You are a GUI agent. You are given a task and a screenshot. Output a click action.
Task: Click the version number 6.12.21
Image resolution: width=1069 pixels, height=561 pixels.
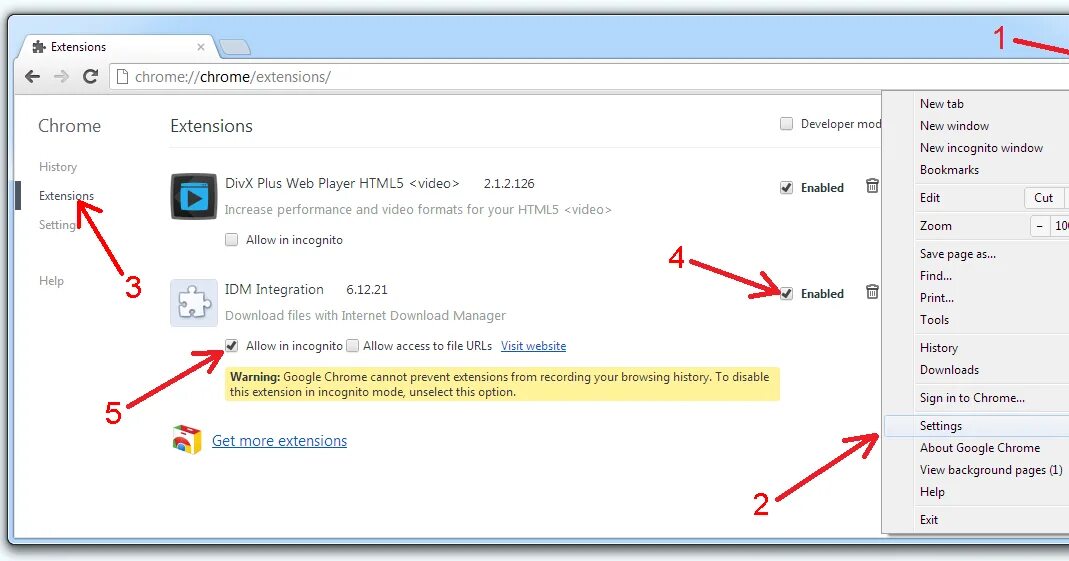coord(367,290)
